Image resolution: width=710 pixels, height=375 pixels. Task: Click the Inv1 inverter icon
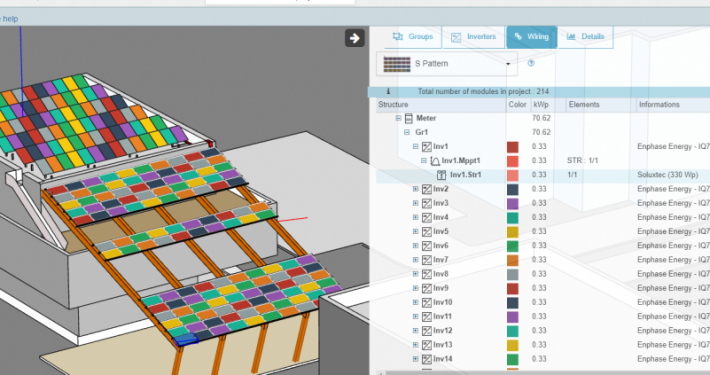(x=427, y=147)
